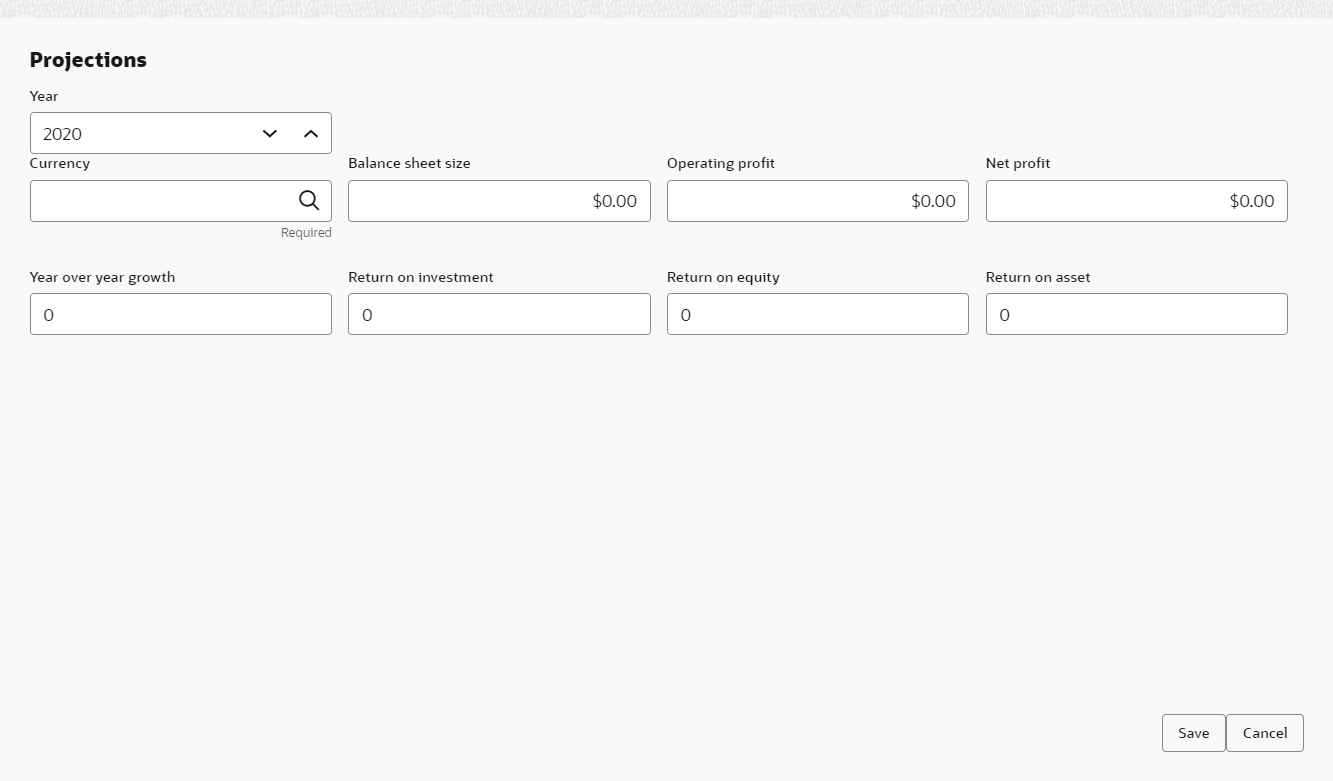
Task: Click the Required hint under Currency
Action: (x=306, y=232)
